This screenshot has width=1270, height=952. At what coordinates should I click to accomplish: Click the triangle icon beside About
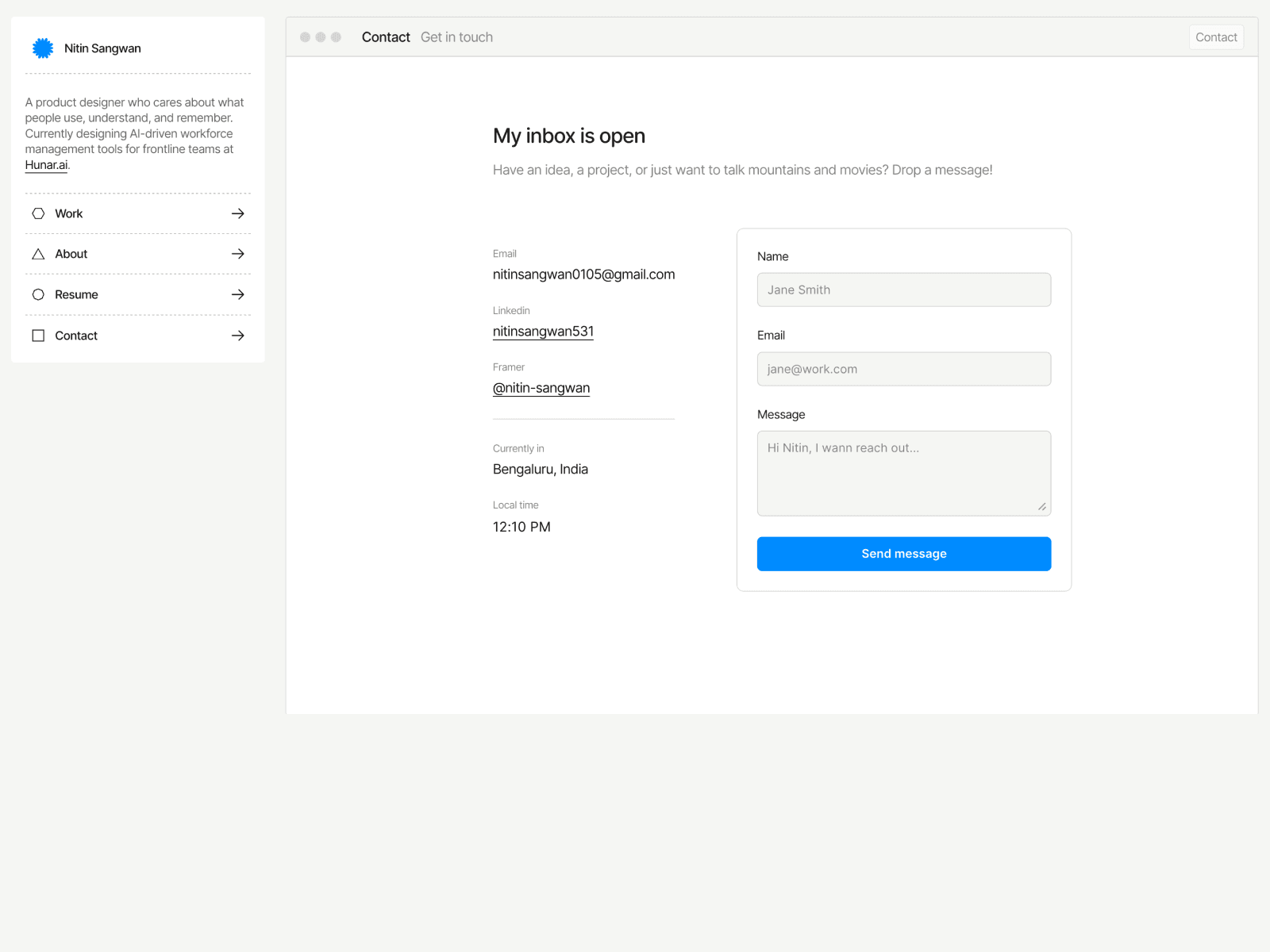tap(38, 254)
